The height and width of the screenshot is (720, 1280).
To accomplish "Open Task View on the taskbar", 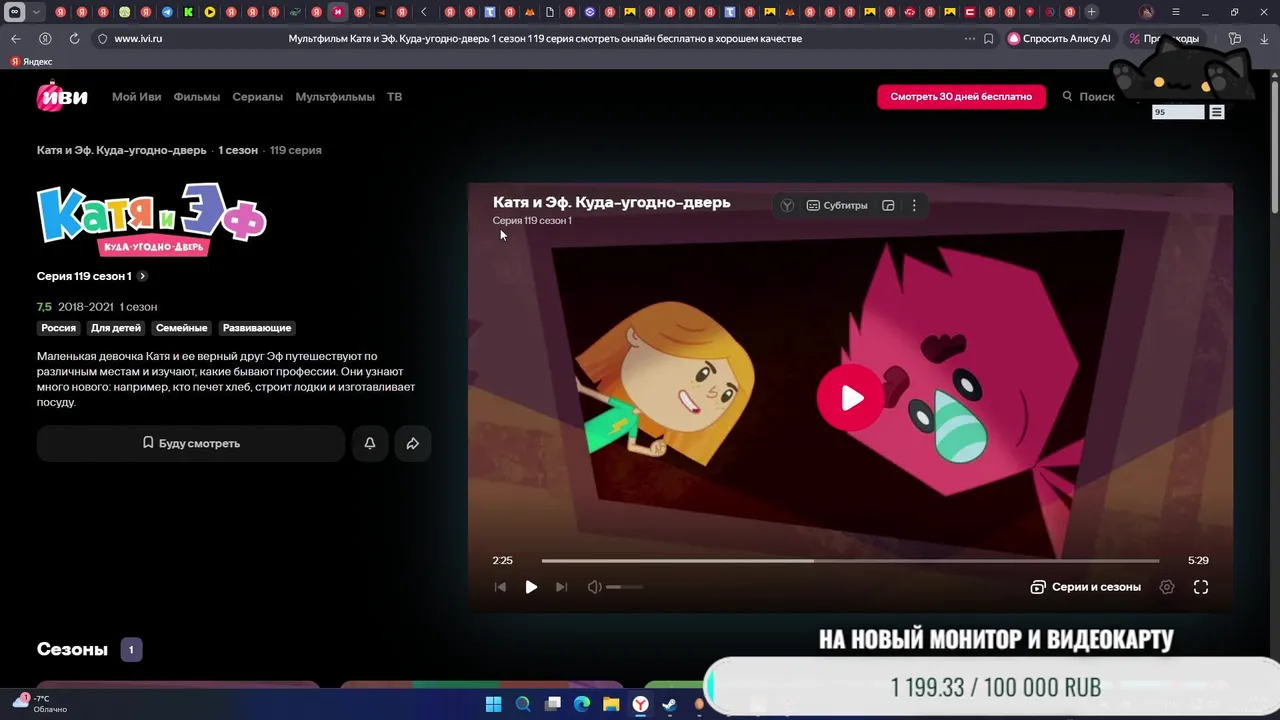I will click(553, 705).
